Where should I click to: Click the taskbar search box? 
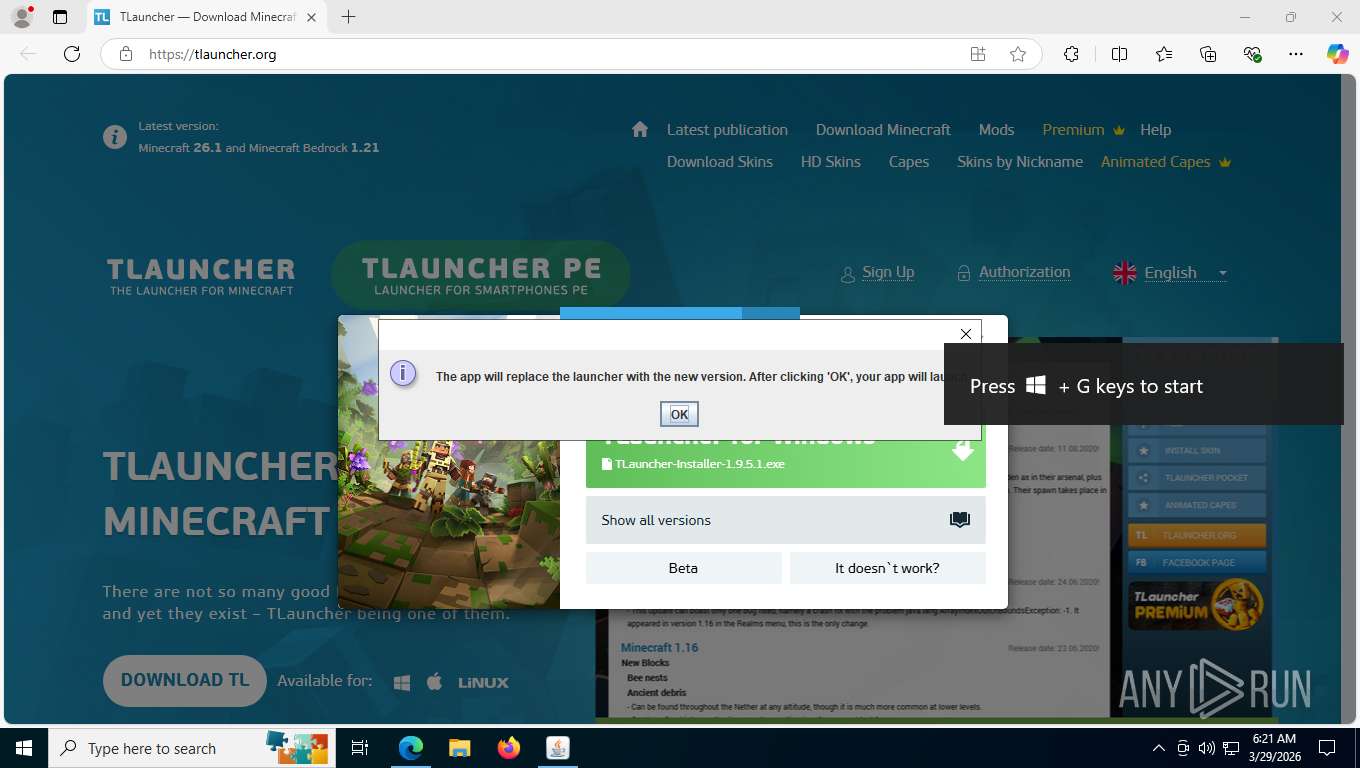(190, 748)
